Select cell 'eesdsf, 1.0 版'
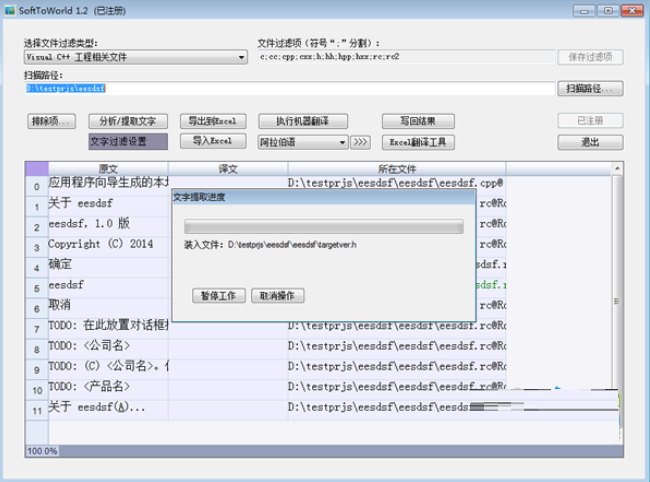Viewport: 650px width, 482px height. [x=108, y=227]
